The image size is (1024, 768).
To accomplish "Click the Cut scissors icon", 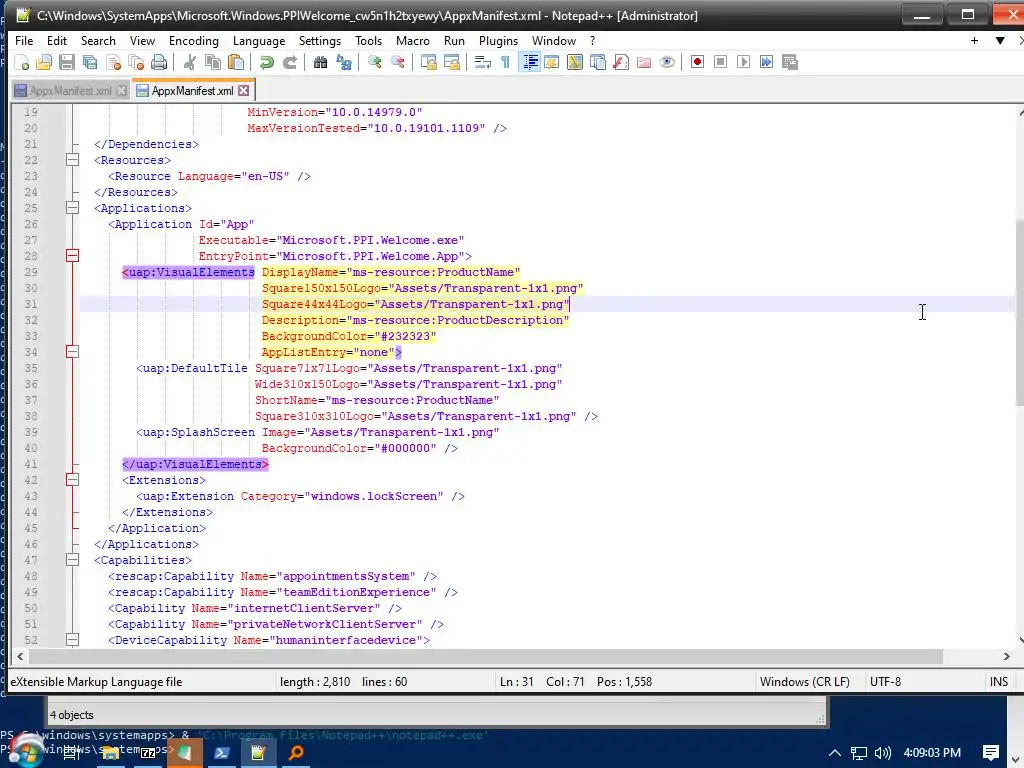I will click(x=190, y=62).
